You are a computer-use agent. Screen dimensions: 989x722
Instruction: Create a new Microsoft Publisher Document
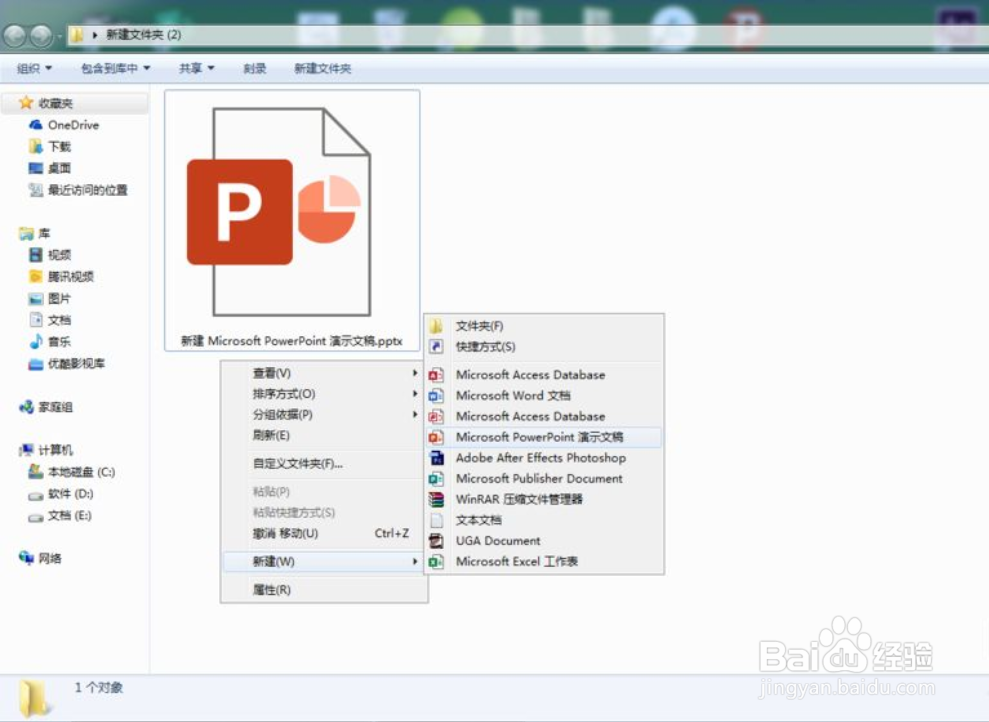(539, 478)
